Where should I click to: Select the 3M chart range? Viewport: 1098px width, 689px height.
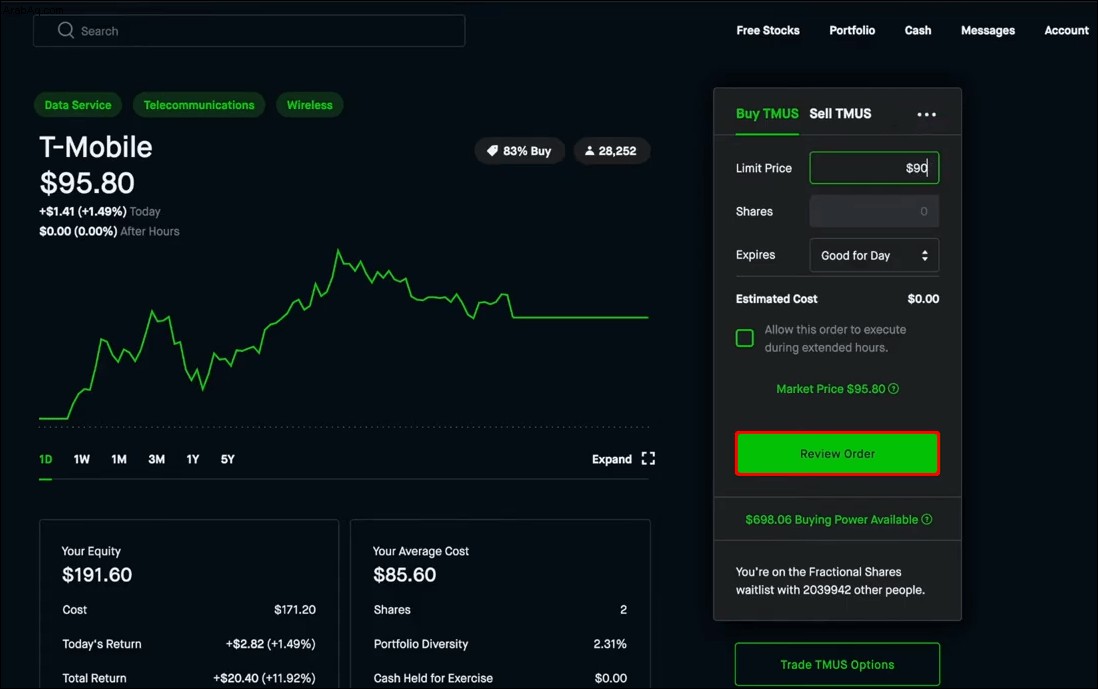(156, 459)
